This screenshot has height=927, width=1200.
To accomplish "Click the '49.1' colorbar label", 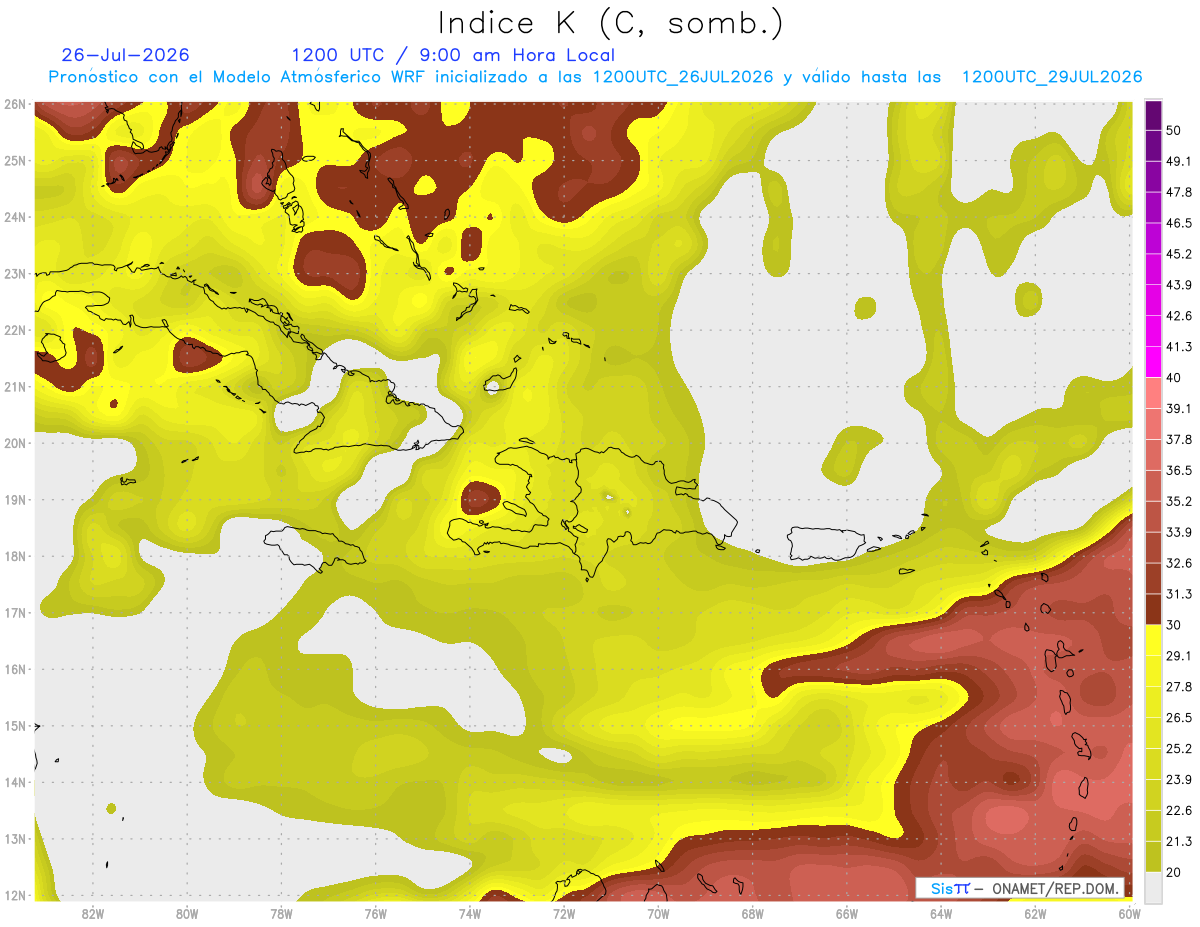I will (x=1179, y=161).
